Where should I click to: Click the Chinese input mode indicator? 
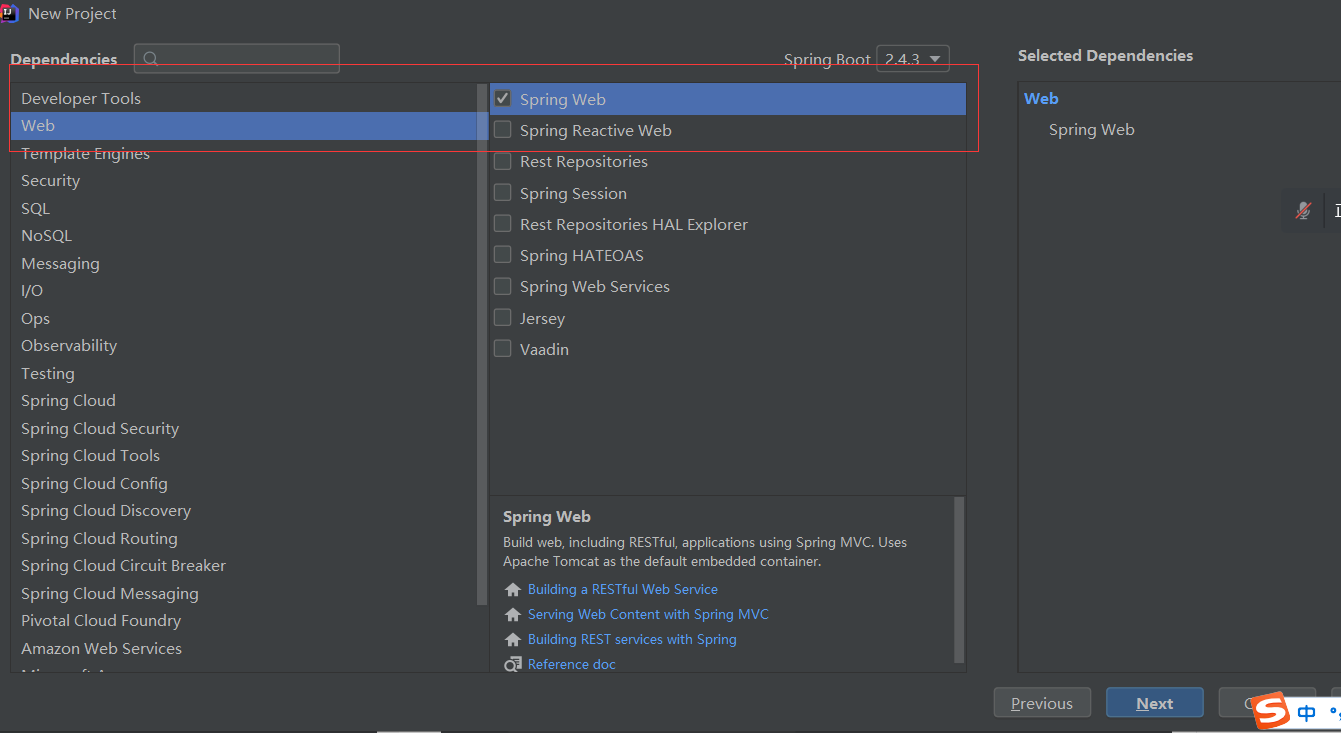point(1305,712)
